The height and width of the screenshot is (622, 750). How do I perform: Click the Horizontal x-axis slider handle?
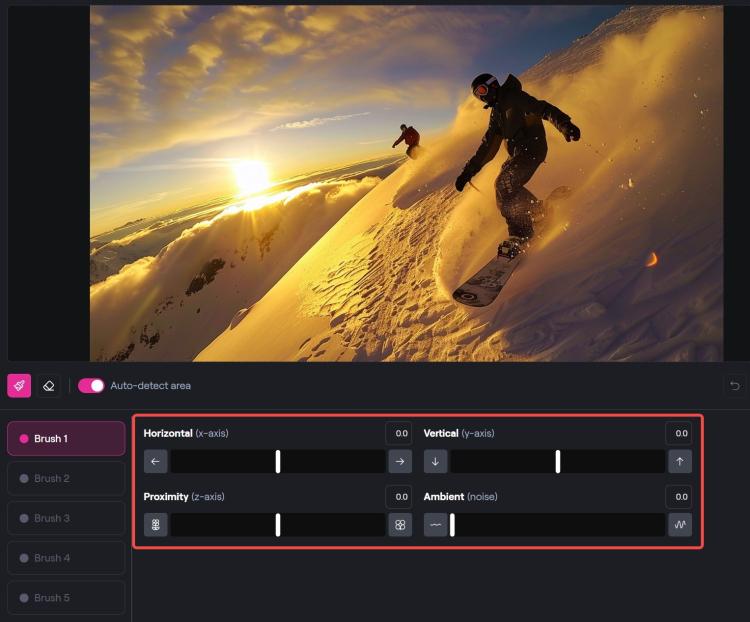pos(278,462)
